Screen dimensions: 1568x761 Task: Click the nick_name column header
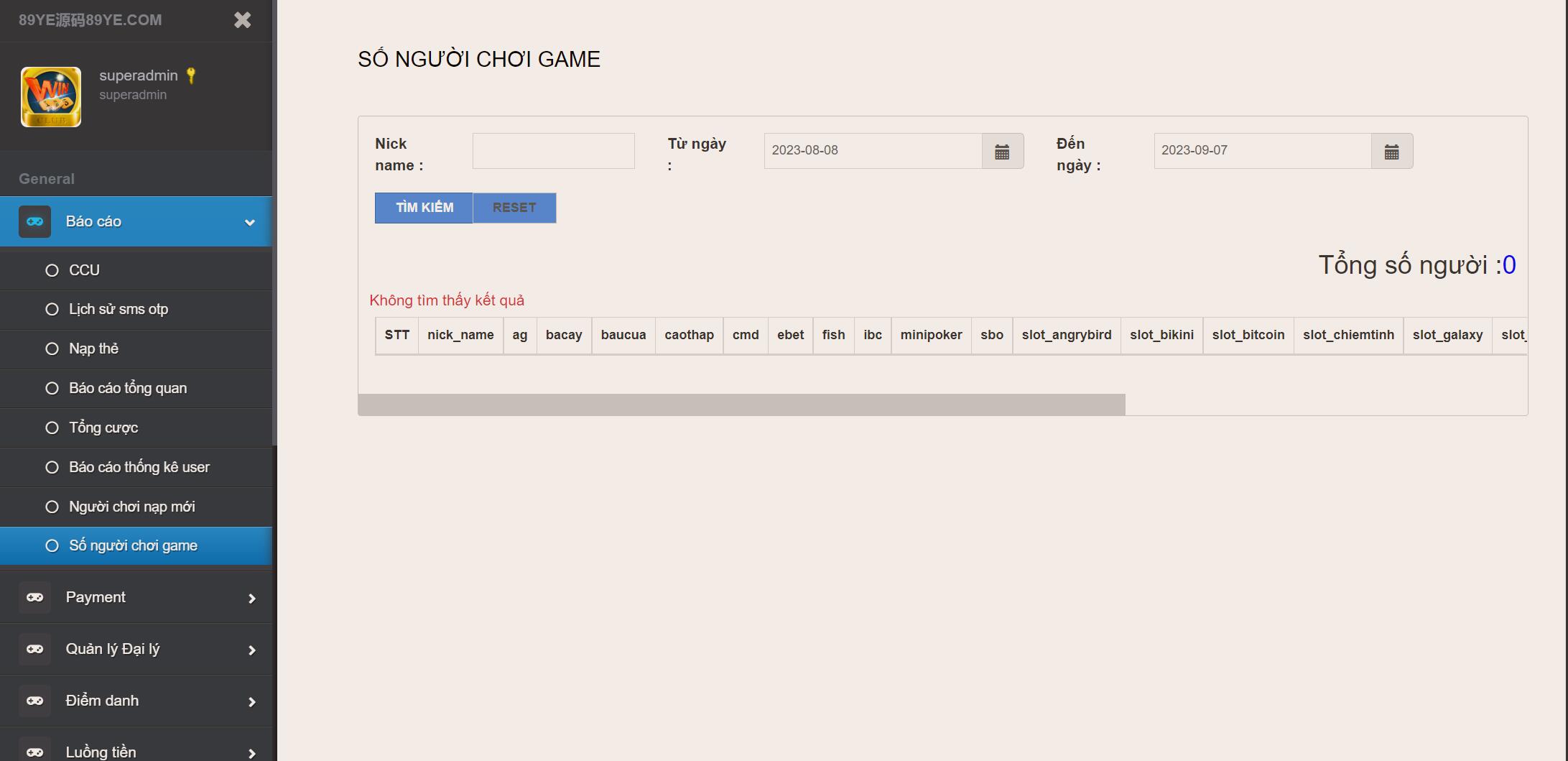coord(460,336)
